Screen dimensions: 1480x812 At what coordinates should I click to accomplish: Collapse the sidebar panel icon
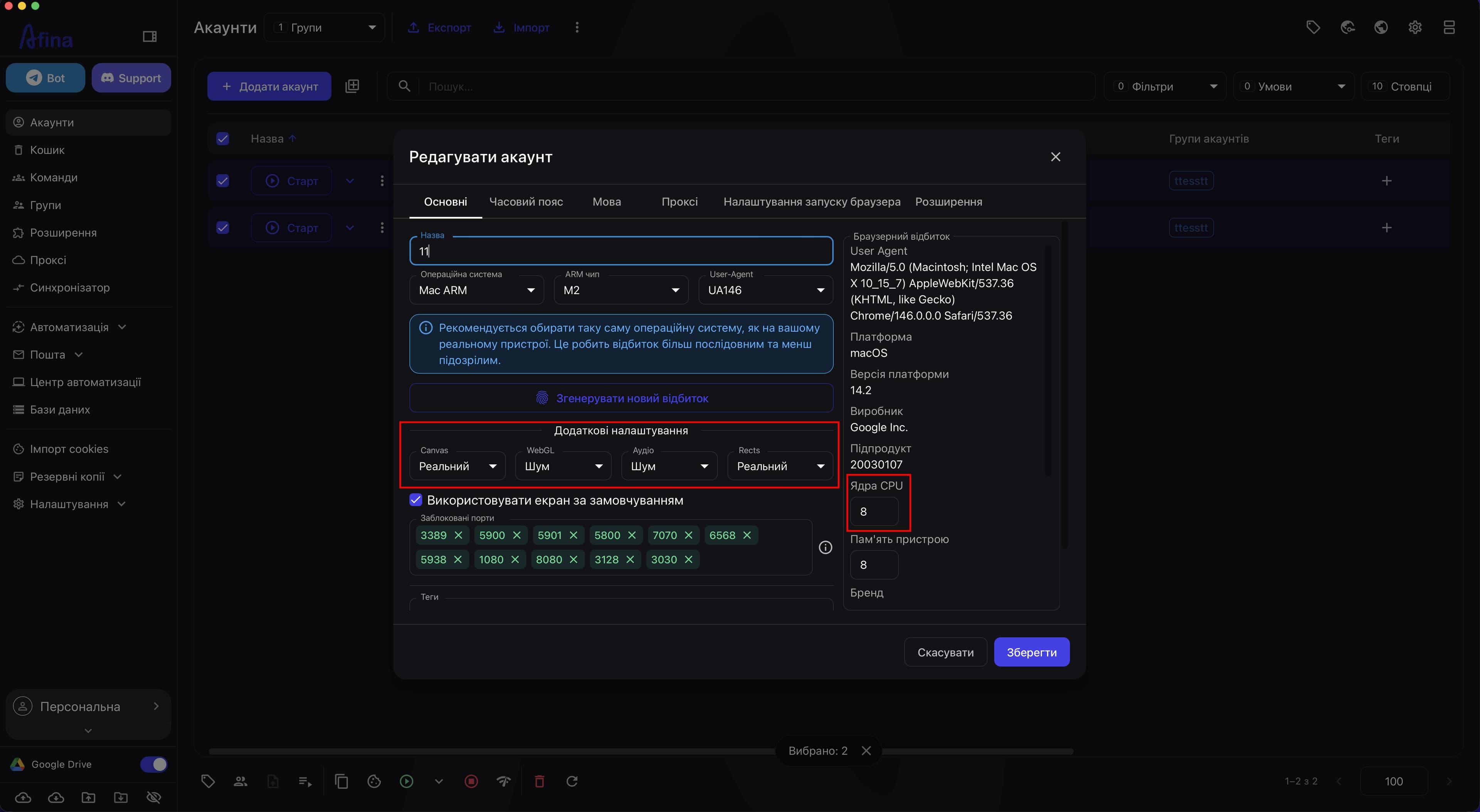coord(150,37)
